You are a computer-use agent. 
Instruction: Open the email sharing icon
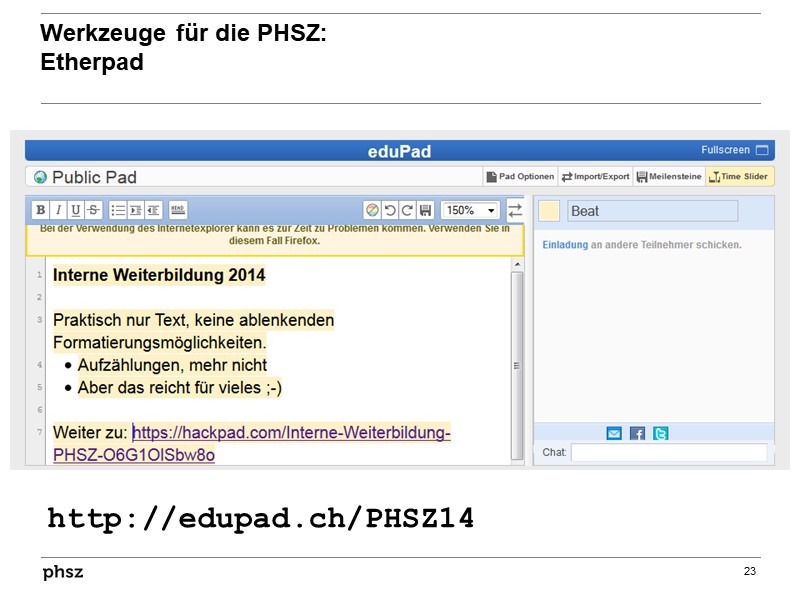coord(613,433)
